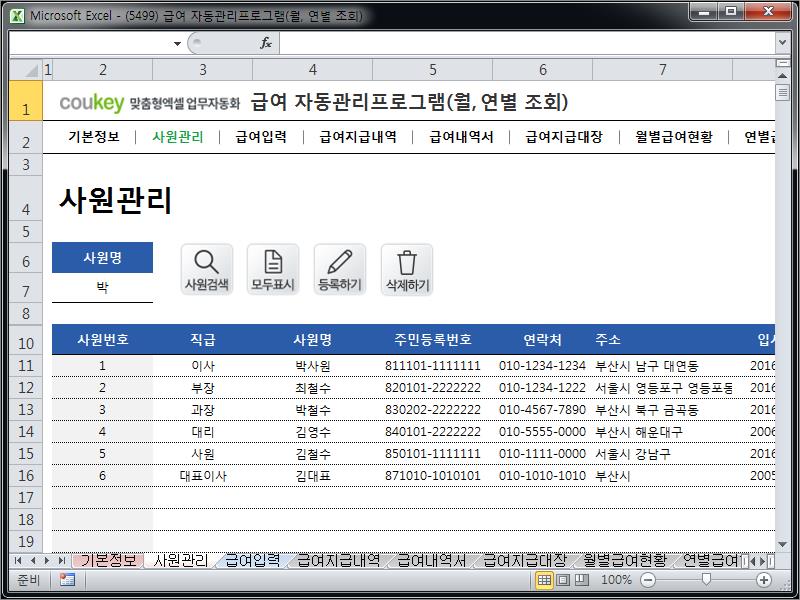Open 급여입력 in the navigation menu
This screenshot has width=800, height=600.
[261, 137]
